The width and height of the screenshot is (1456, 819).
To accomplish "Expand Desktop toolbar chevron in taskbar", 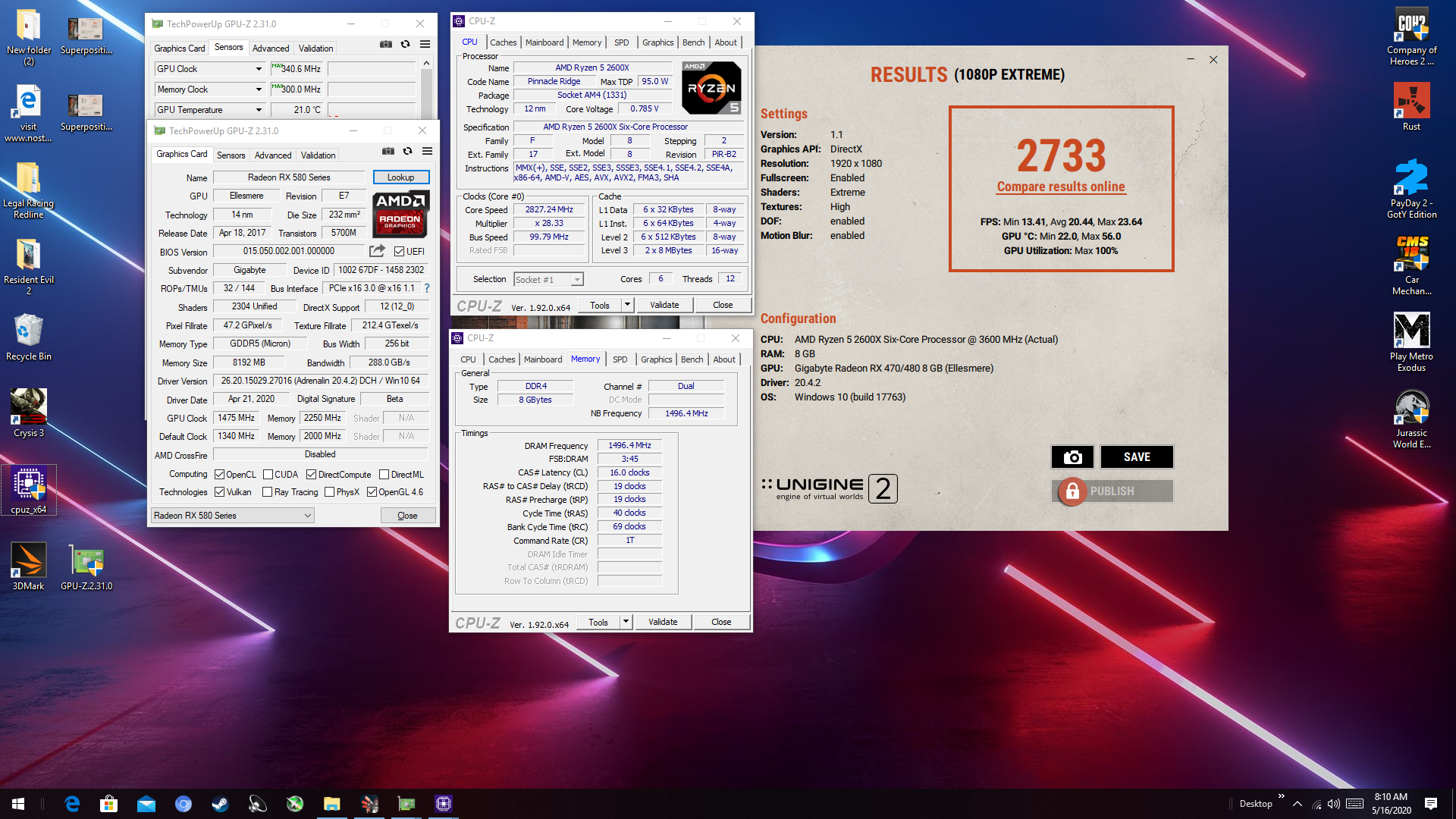I will 1281,796.
